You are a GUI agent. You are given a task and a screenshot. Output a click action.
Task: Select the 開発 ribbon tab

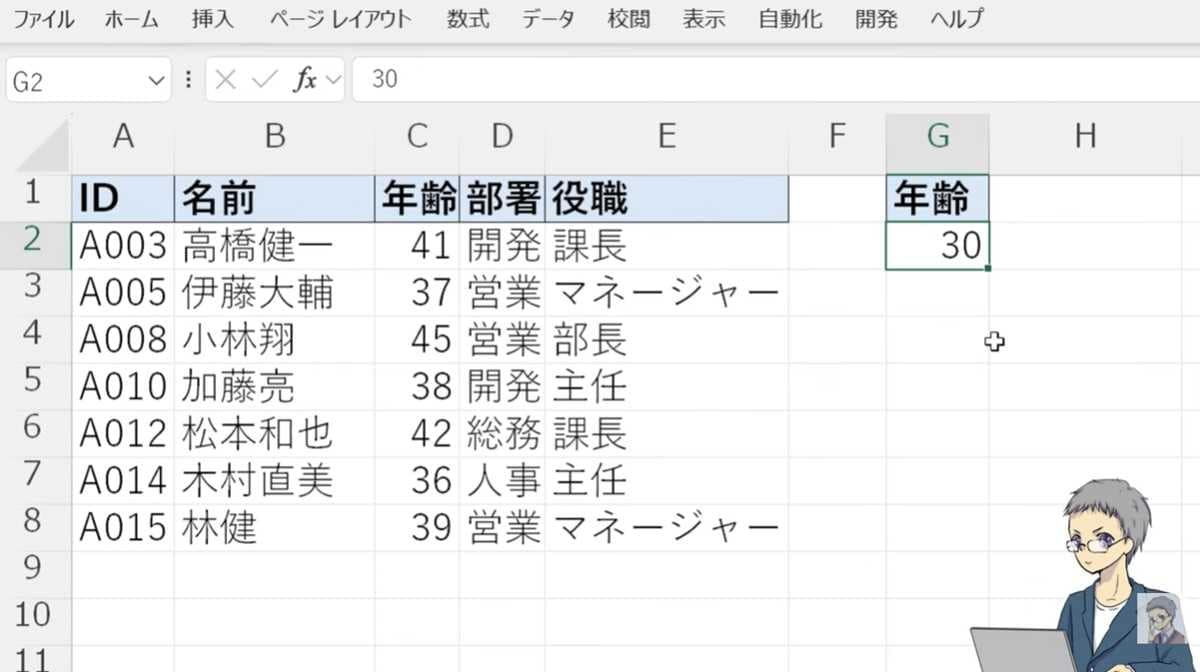point(876,18)
